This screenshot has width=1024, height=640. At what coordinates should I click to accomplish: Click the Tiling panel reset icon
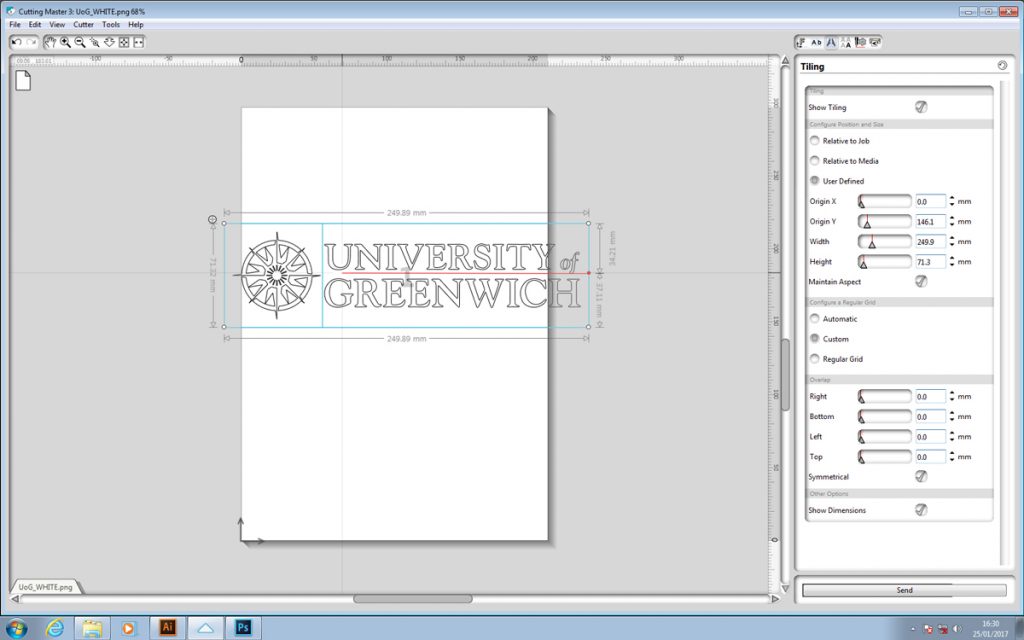click(1002, 66)
